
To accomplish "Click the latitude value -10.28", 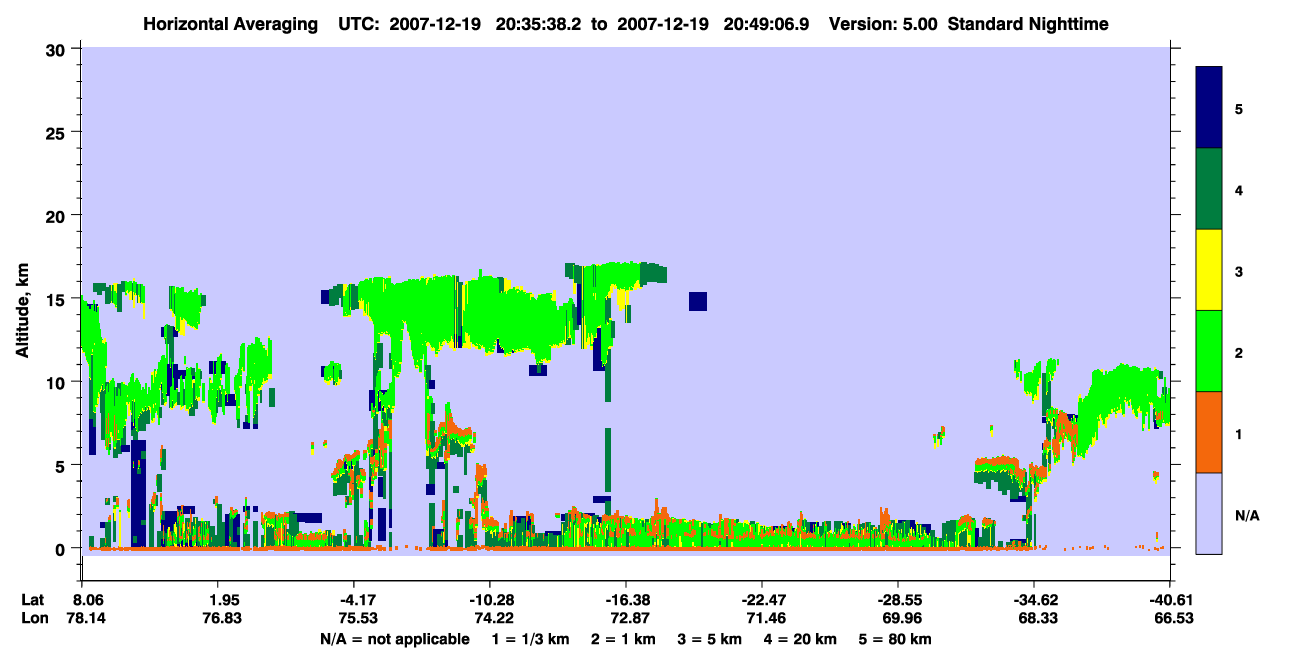I will pos(491,600).
